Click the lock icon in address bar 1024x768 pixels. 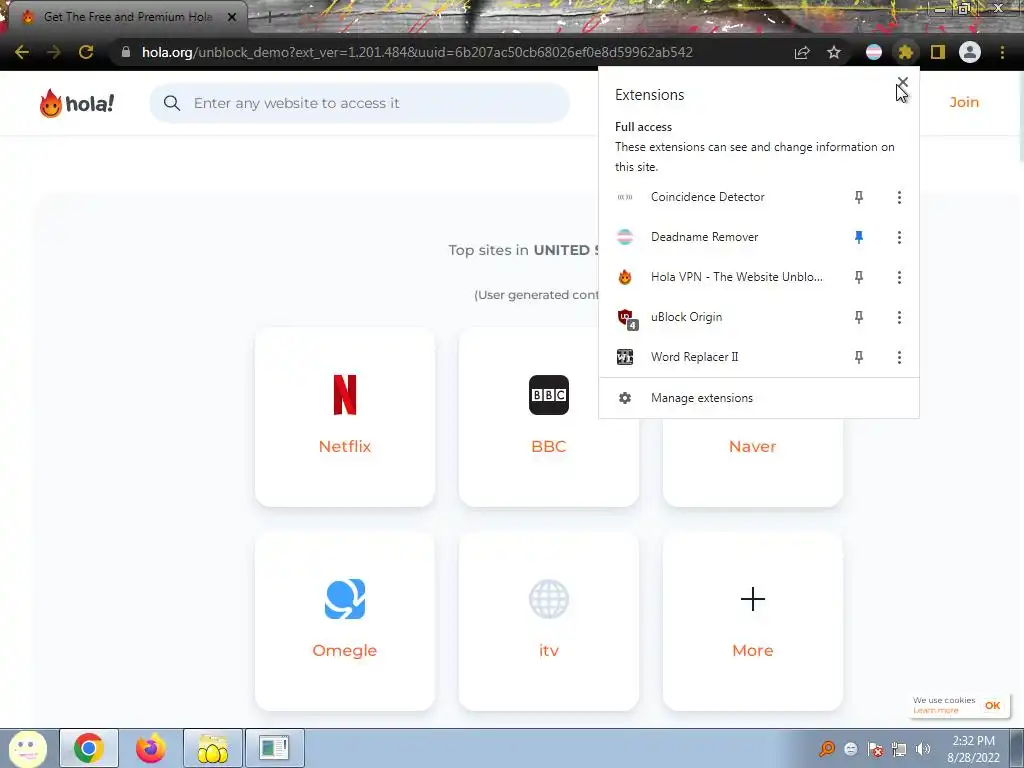coord(126,52)
